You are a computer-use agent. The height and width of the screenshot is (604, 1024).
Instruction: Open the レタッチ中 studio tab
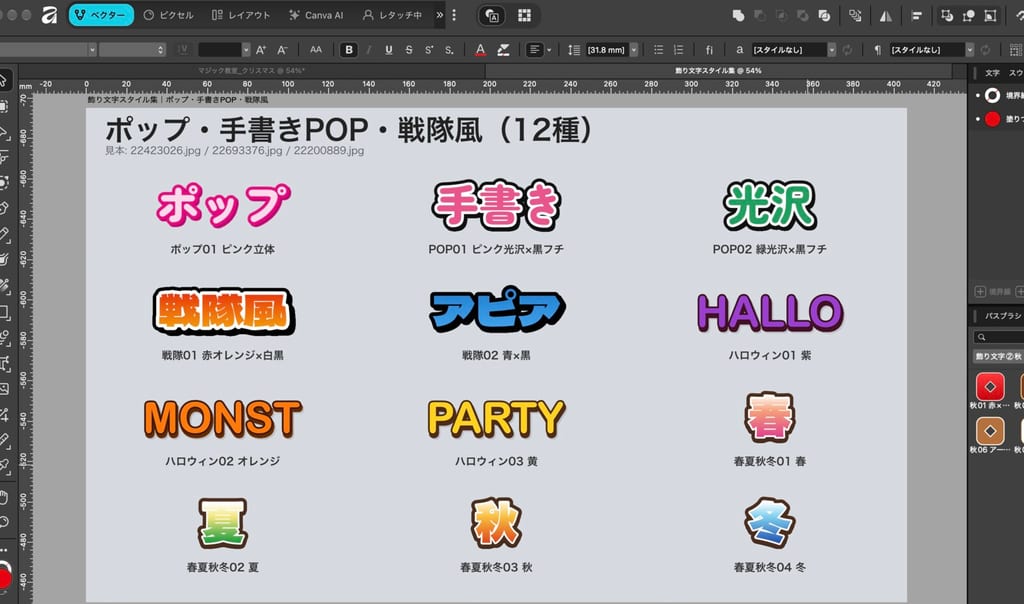(x=392, y=15)
